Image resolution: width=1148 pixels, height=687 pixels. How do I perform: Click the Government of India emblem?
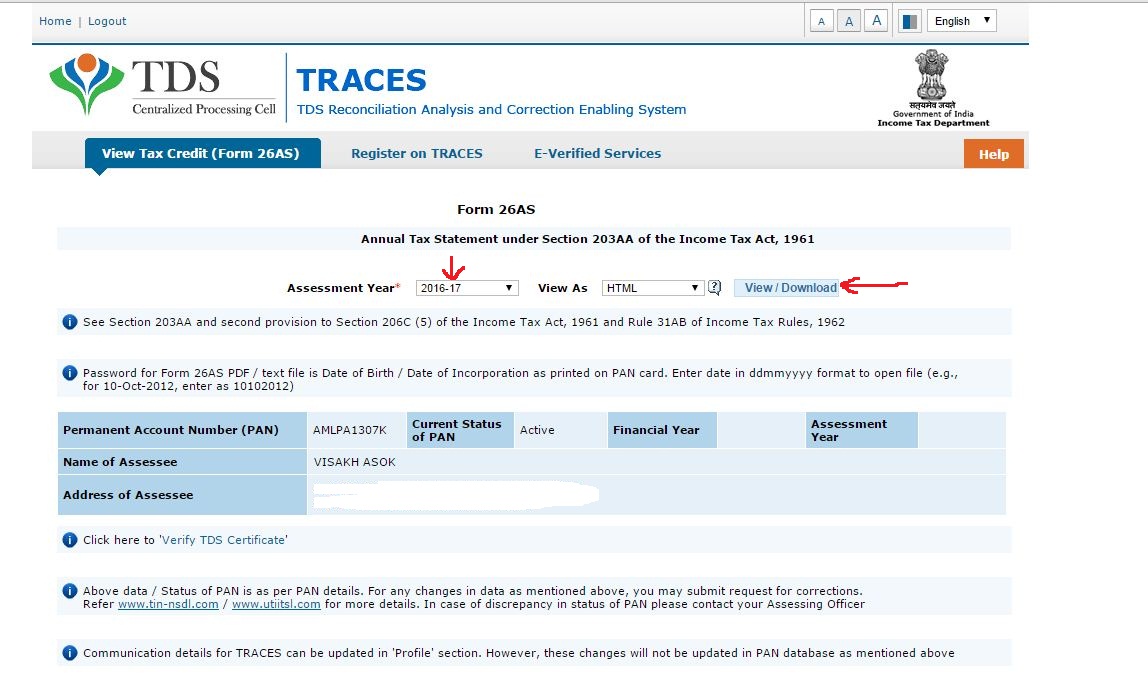933,88
